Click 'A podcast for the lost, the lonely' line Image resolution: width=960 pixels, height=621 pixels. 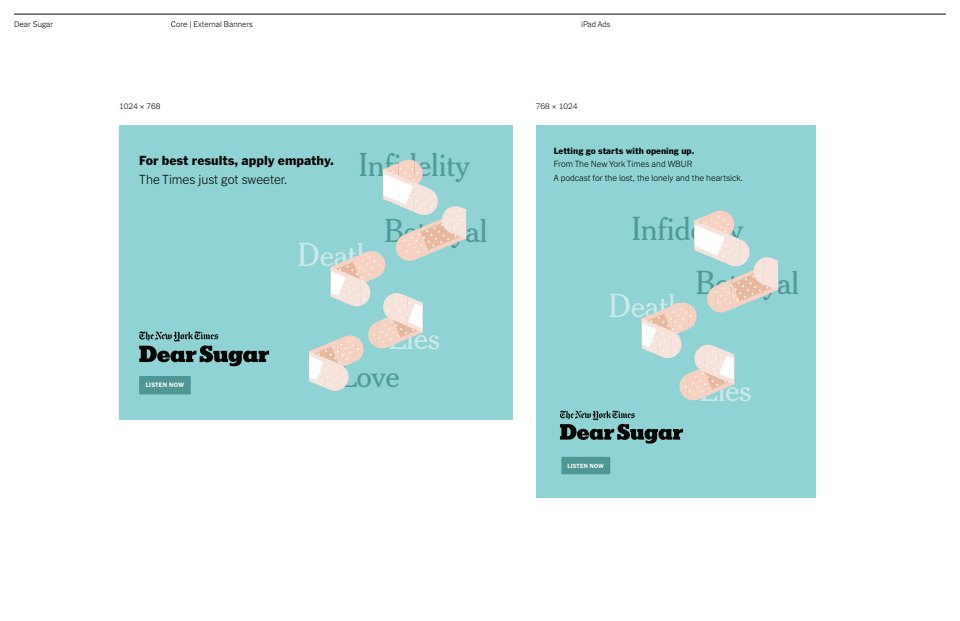(648, 178)
